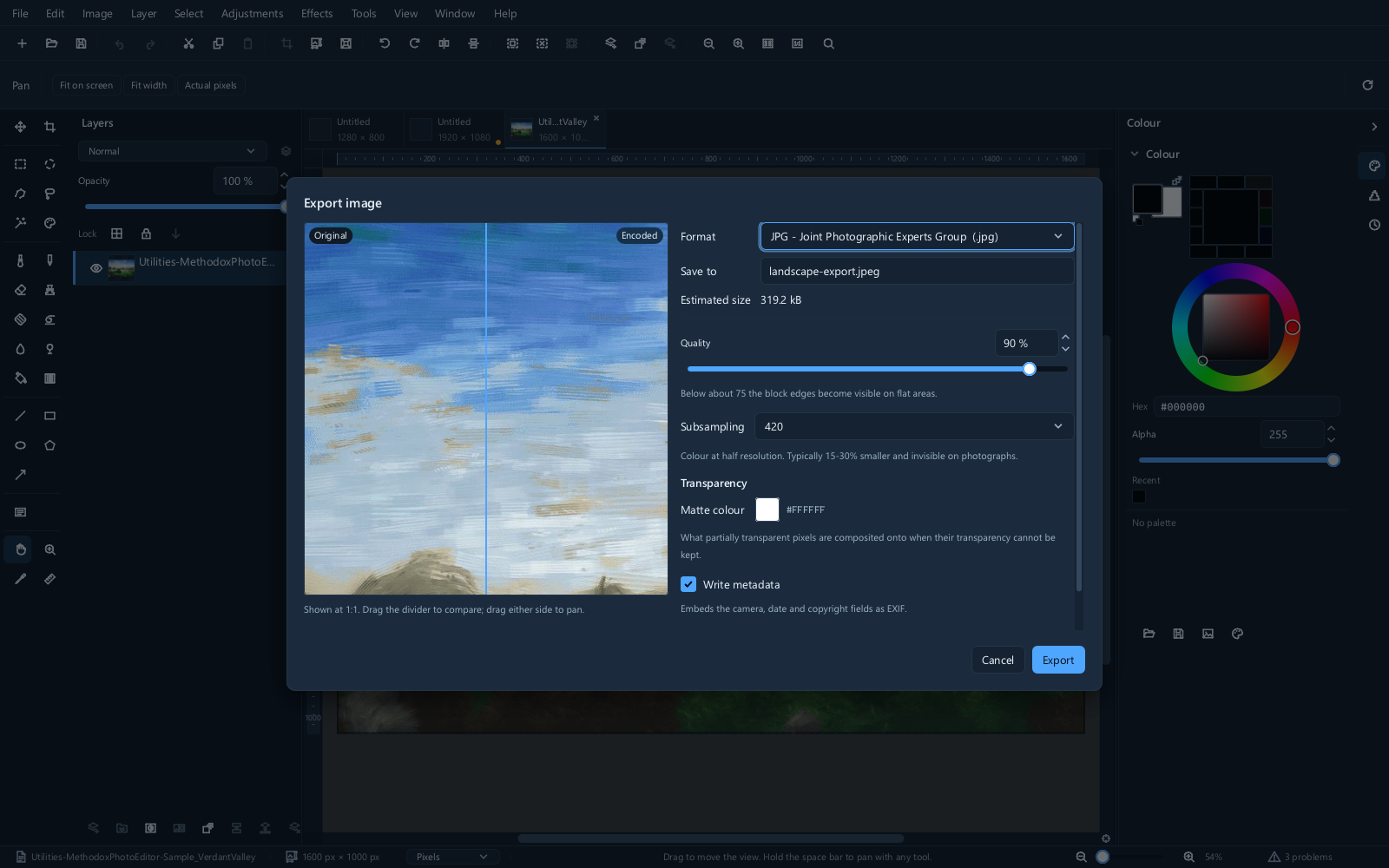Viewport: 1389px width, 868px height.
Task: Collapse the right Colour panel arrow
Action: (x=1373, y=127)
